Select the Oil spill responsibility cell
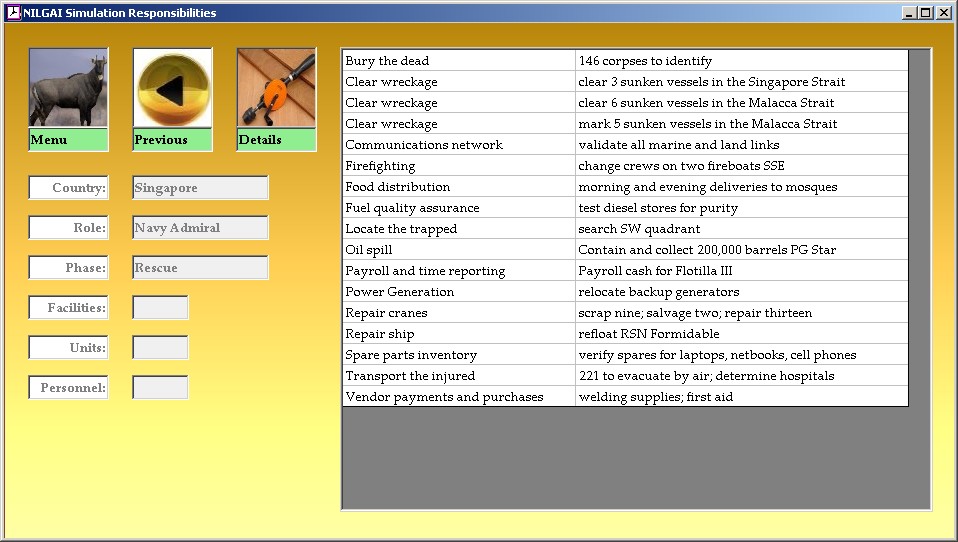 (458, 250)
